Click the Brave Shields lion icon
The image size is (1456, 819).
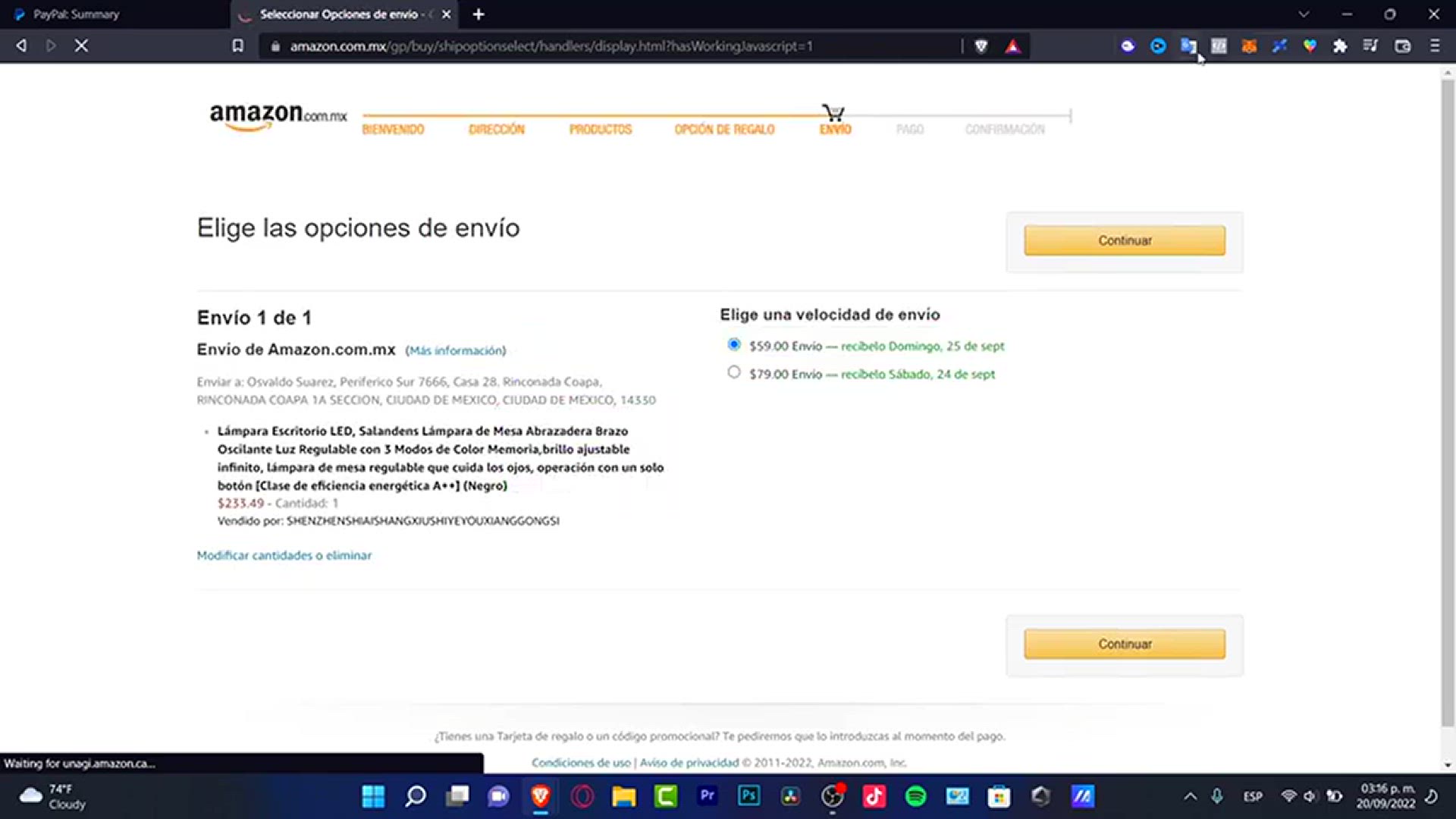[981, 46]
